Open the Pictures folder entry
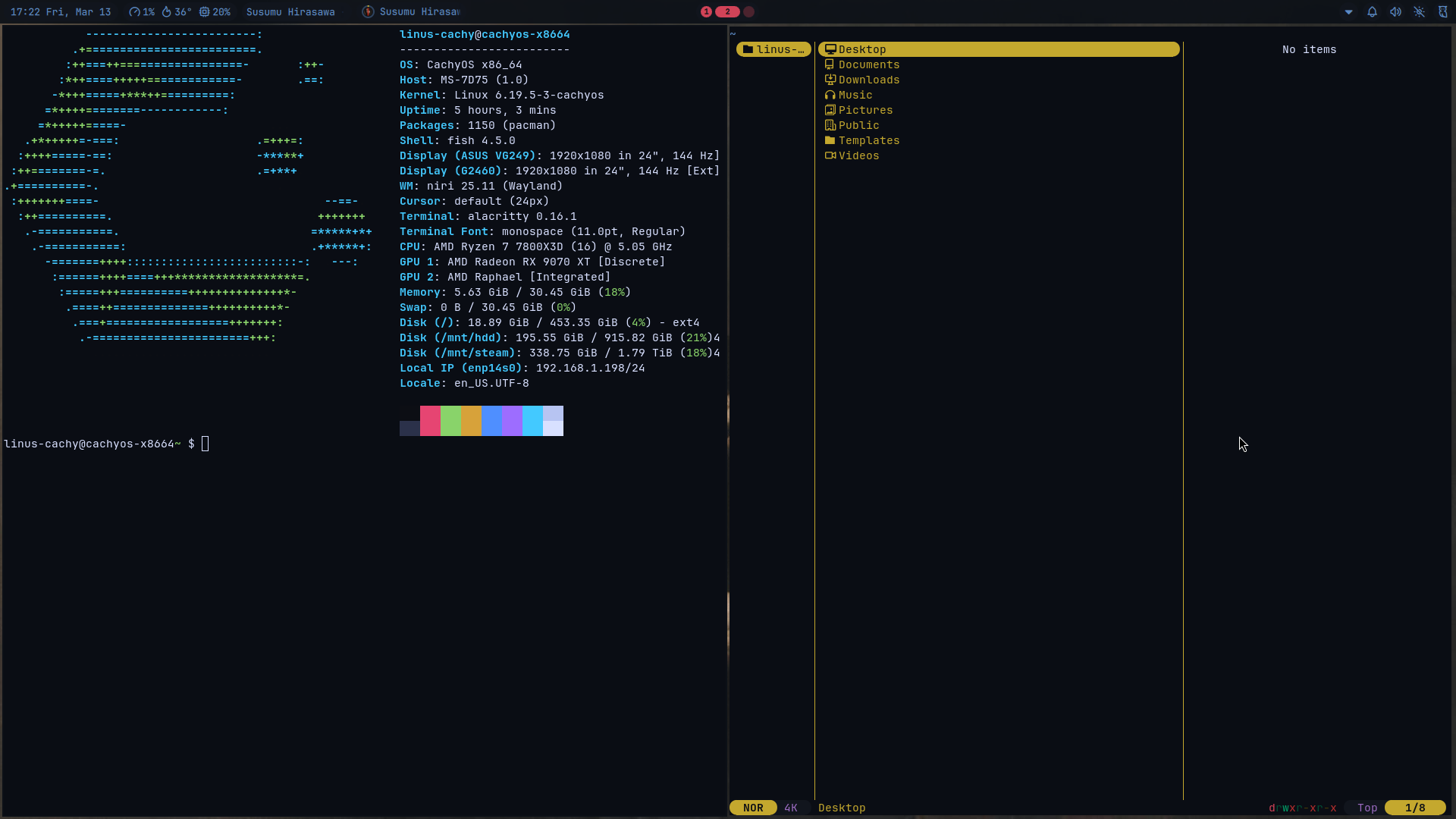The height and width of the screenshot is (819, 1456). (865, 110)
